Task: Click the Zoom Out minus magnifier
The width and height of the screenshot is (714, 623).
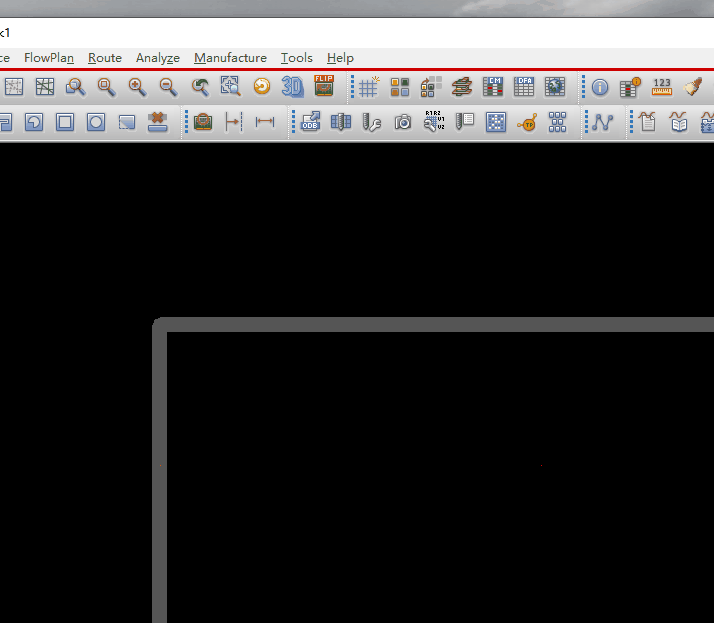Action: [x=168, y=87]
